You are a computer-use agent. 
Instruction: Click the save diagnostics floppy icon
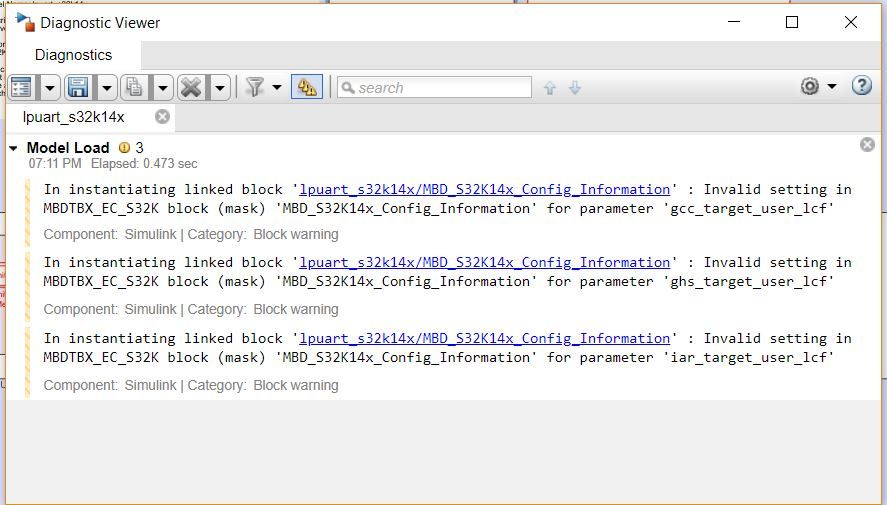tap(78, 88)
